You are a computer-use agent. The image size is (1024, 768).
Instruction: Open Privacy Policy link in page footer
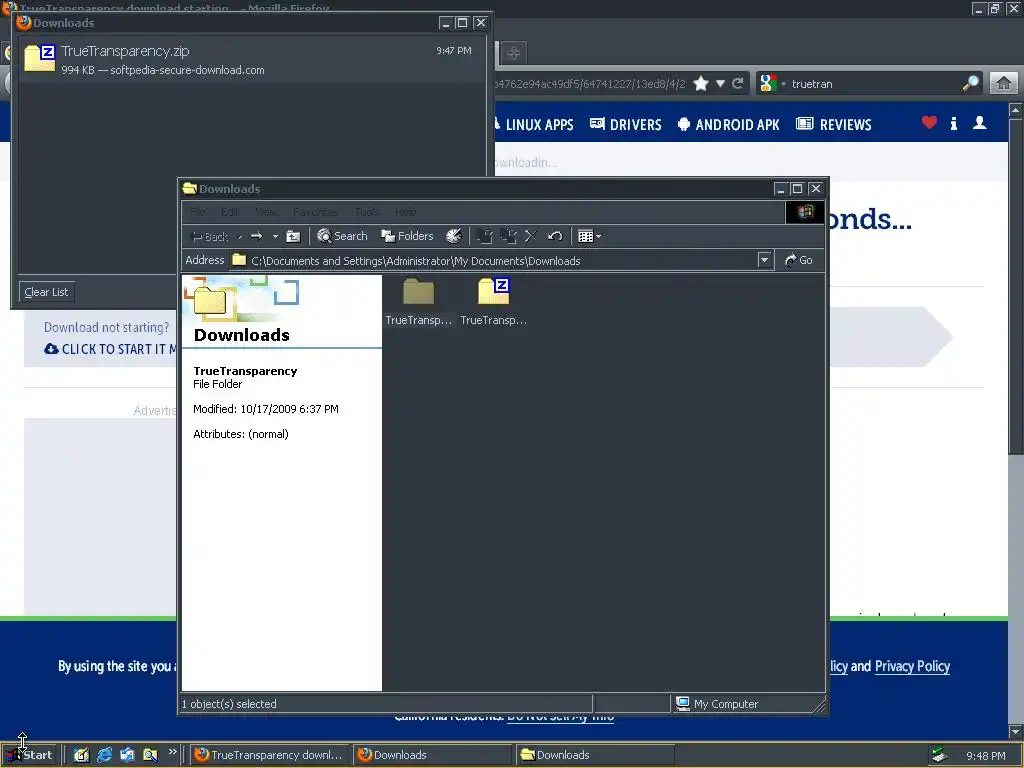pos(912,666)
